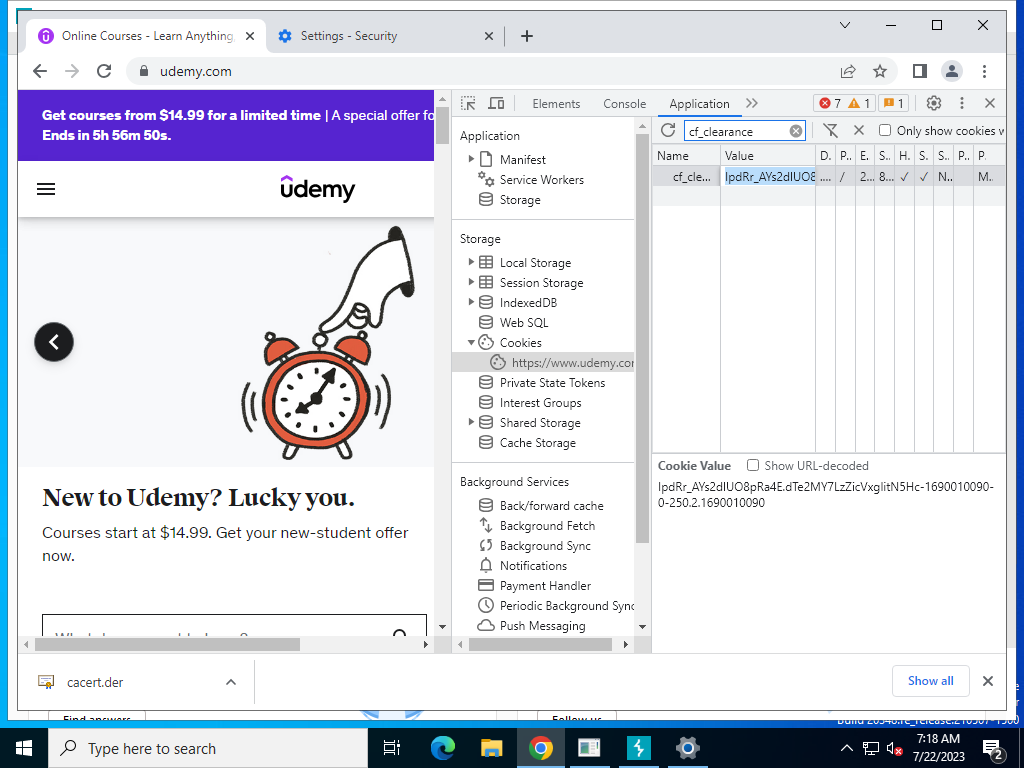Image resolution: width=1024 pixels, height=768 pixels.
Task: Open DevTools settings gear
Action: 934,103
